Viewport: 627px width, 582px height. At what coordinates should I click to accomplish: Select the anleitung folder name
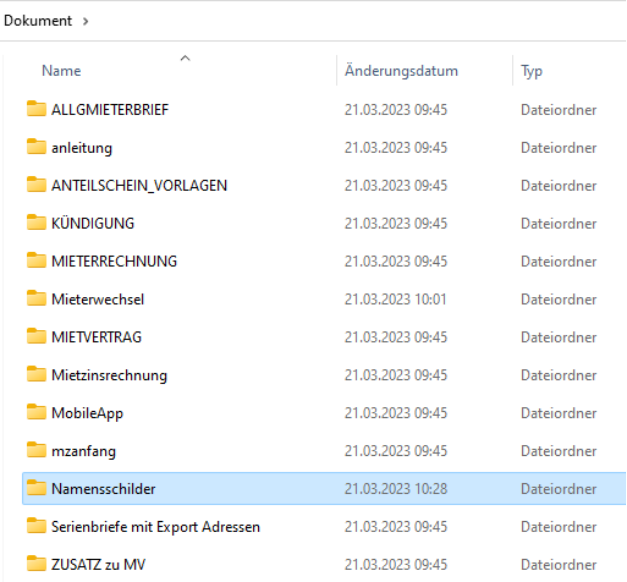[x=82, y=148]
